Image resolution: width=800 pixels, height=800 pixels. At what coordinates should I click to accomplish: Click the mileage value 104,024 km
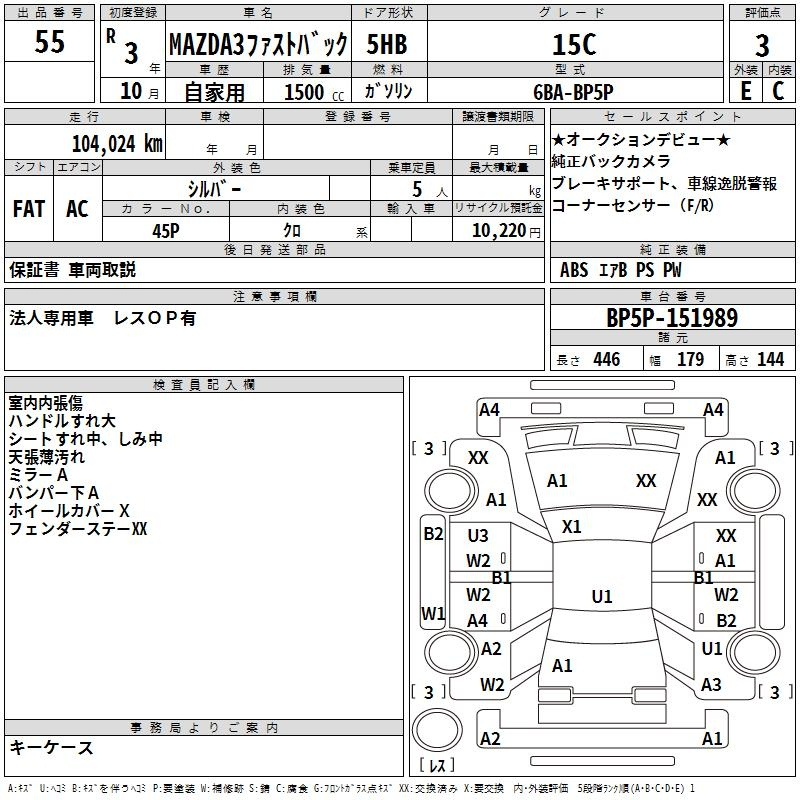point(117,143)
